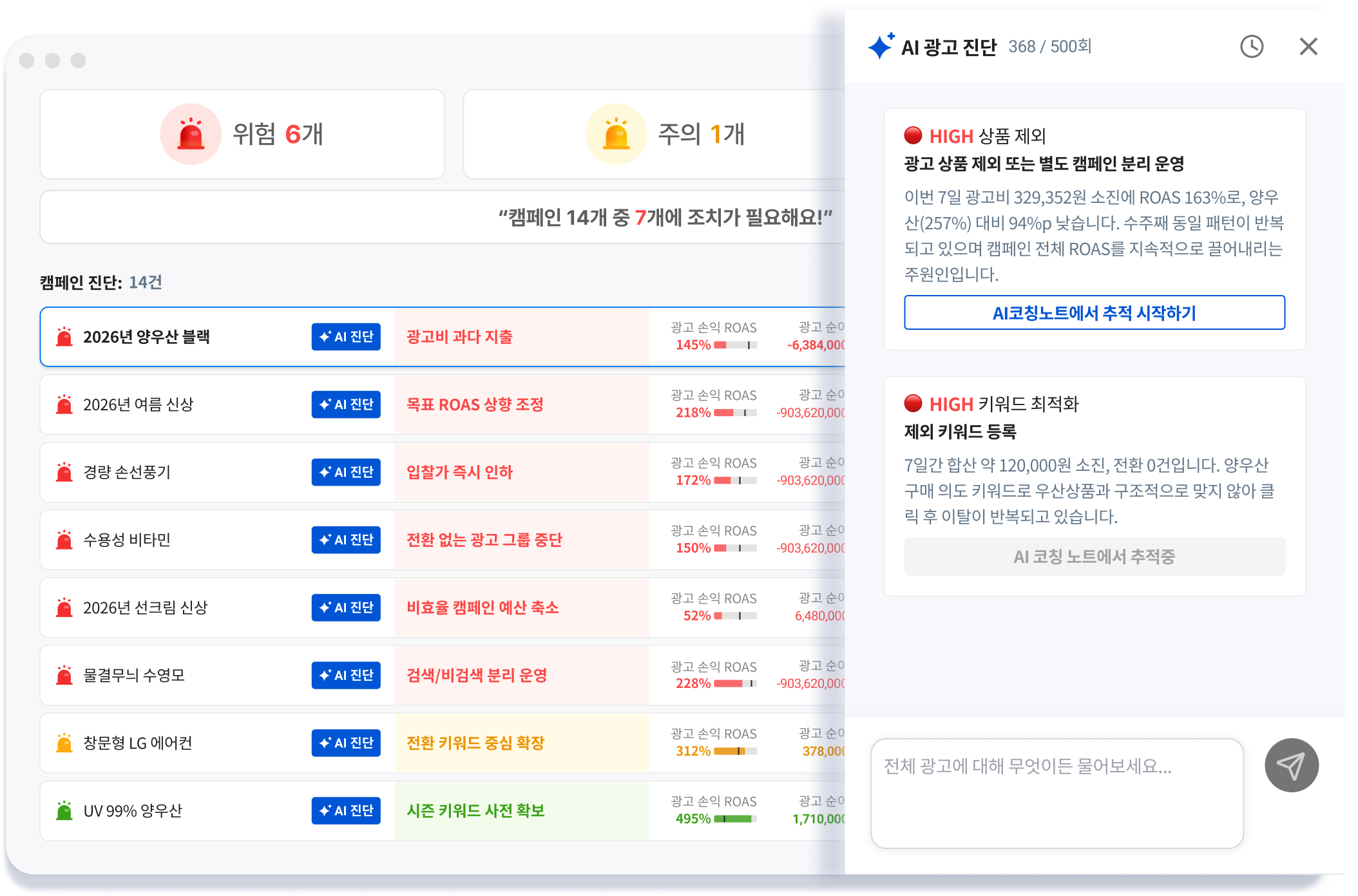
Task: Click orange siren icon beside 창문형 LG 에어컨
Action: click(x=64, y=743)
